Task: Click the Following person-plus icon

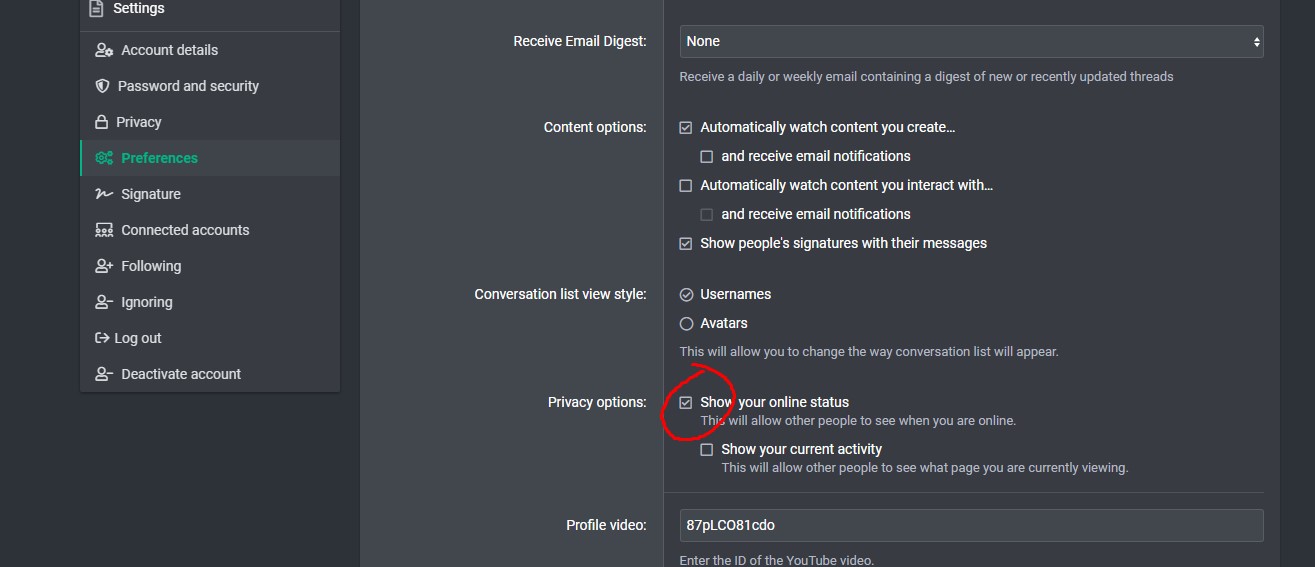Action: pyautogui.click(x=103, y=266)
